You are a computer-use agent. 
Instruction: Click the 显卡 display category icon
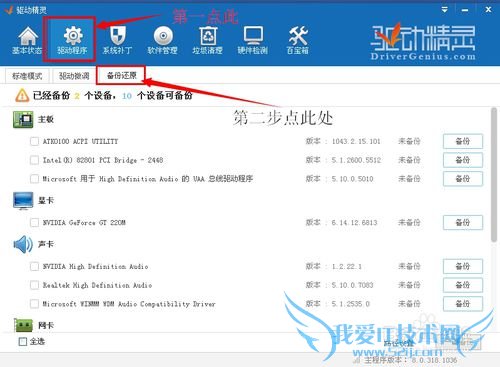(23, 201)
